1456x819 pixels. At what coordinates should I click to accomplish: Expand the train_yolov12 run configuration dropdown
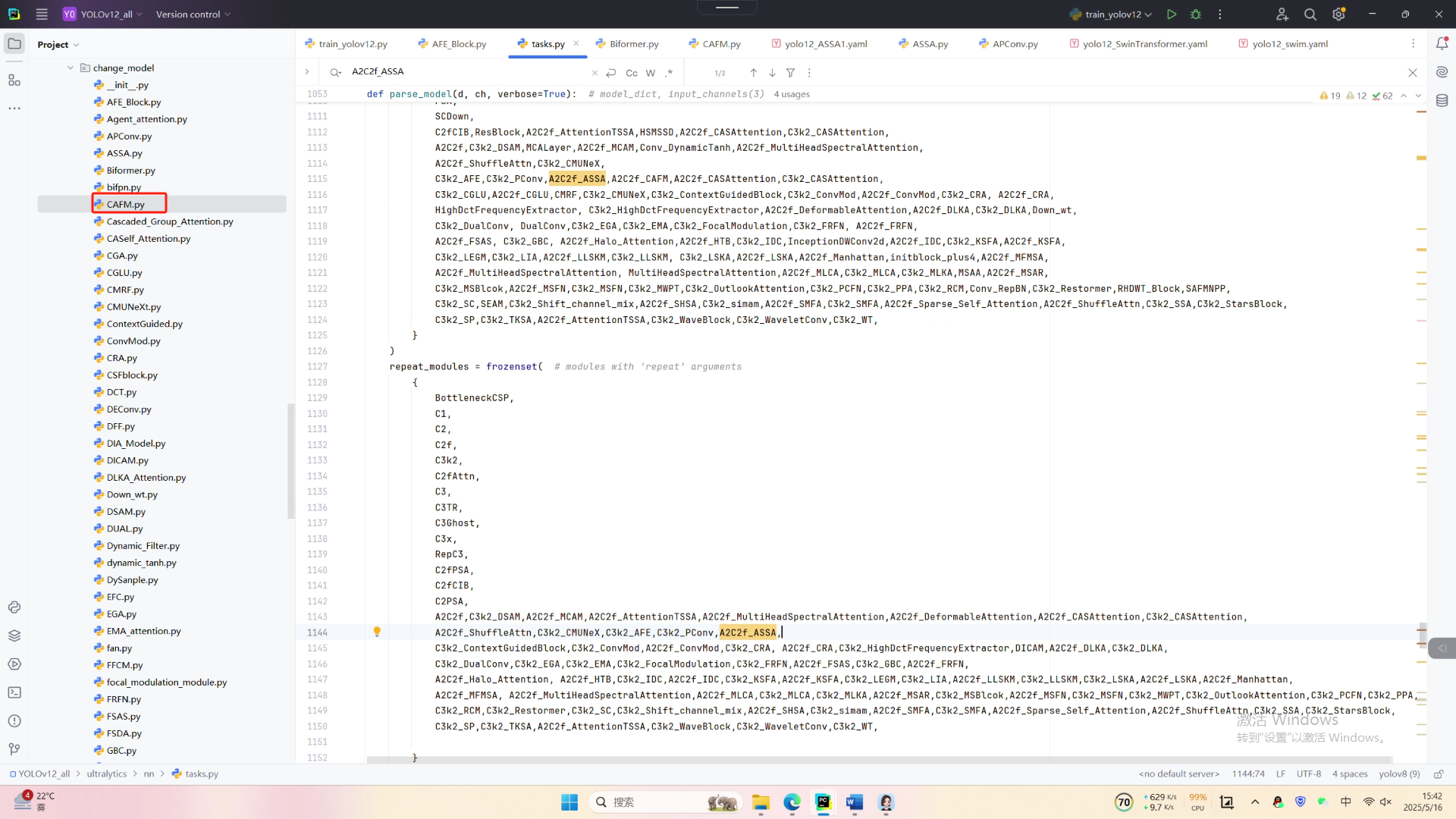pyautogui.click(x=1148, y=14)
